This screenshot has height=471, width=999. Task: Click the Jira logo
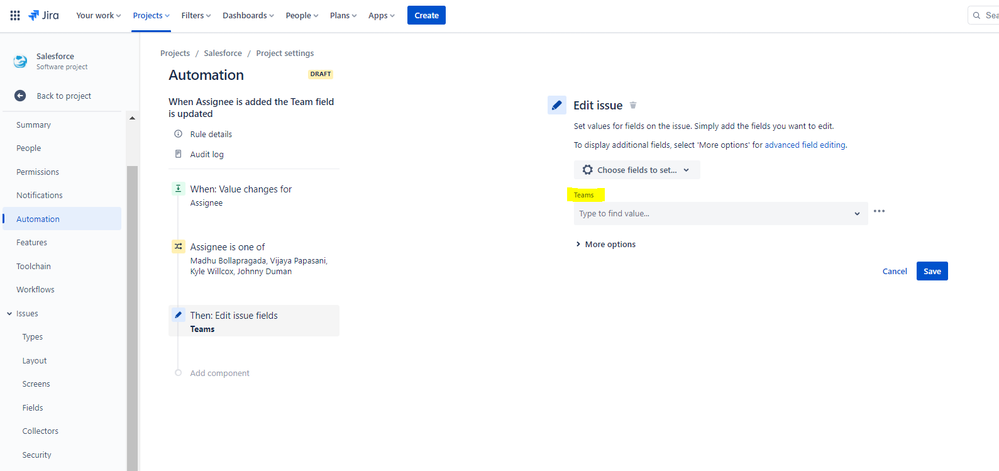[43, 15]
